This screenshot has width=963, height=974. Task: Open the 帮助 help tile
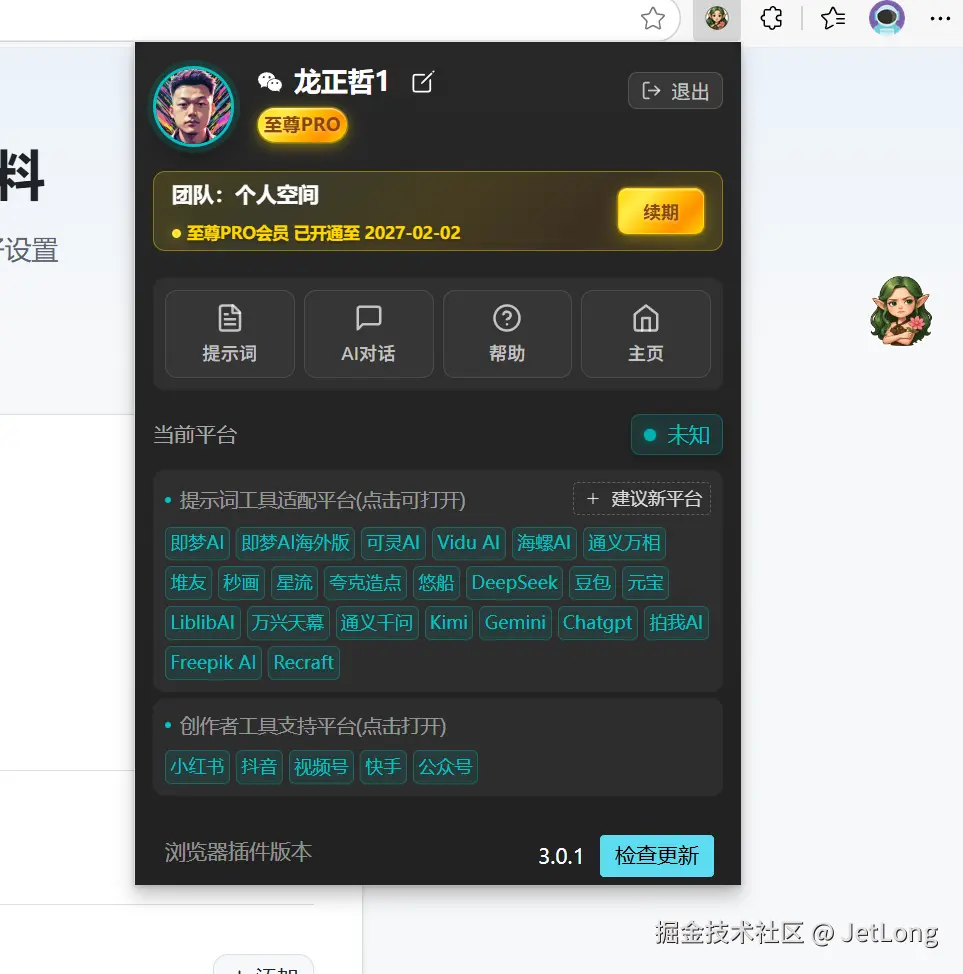click(507, 334)
